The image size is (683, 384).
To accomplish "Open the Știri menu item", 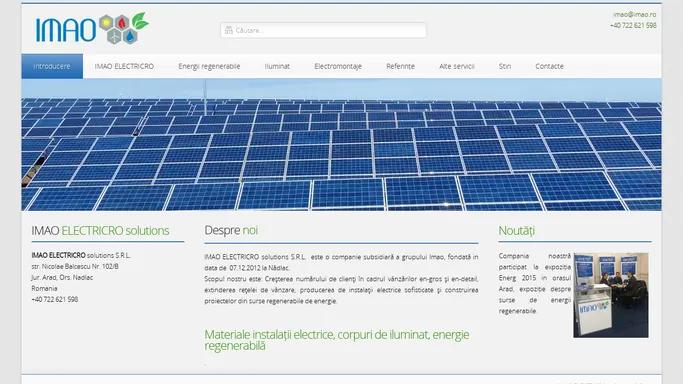I will pyautogui.click(x=505, y=66).
